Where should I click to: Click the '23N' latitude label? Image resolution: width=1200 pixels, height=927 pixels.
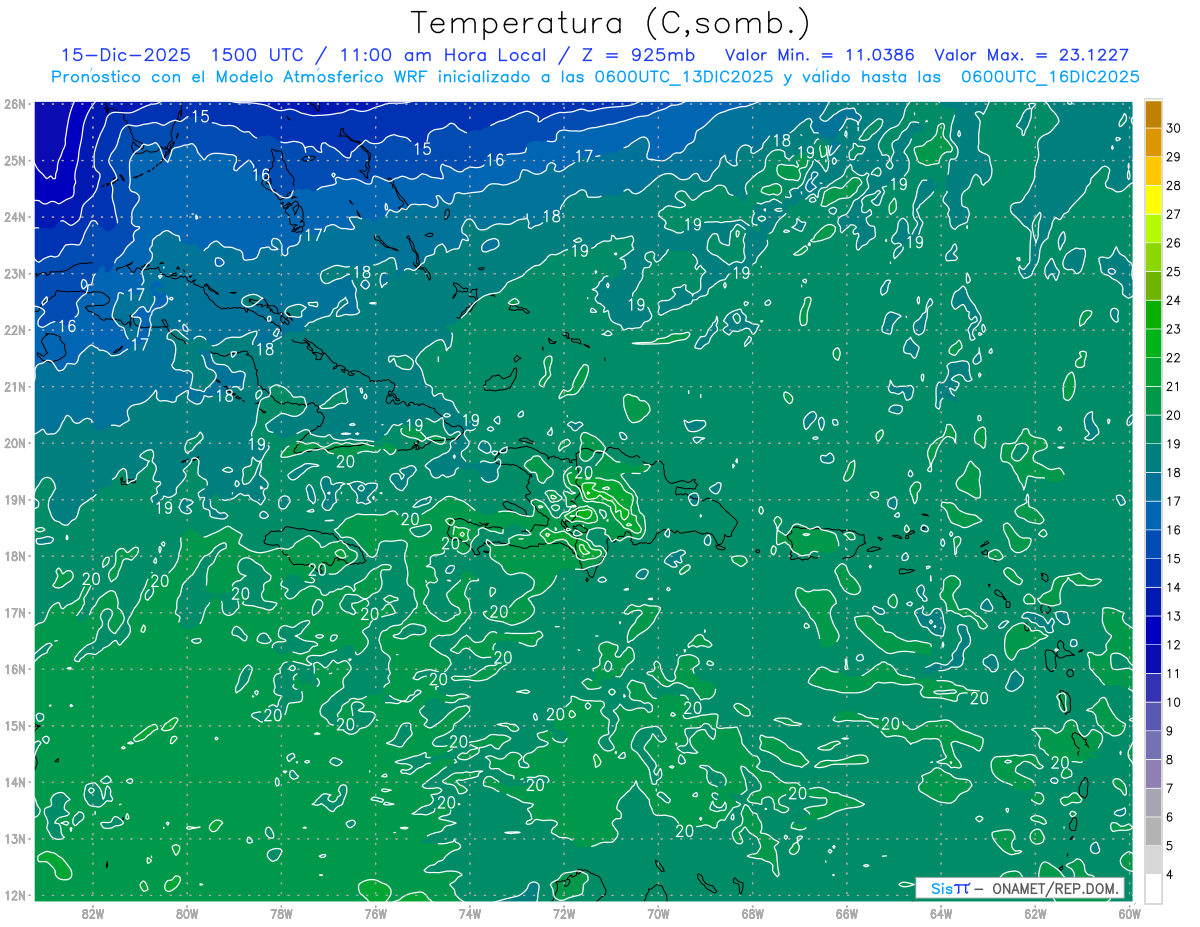[14, 274]
